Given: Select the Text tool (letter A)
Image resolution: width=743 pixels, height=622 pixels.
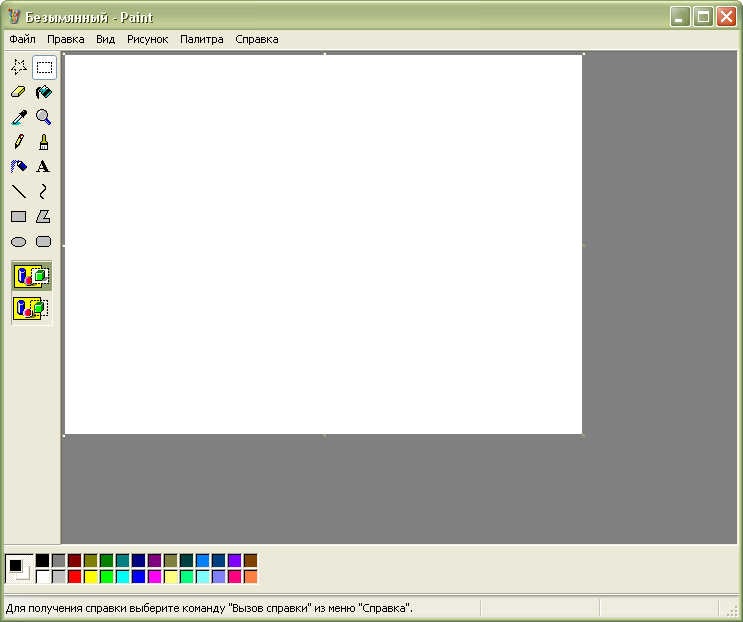Looking at the screenshot, I should click(44, 167).
